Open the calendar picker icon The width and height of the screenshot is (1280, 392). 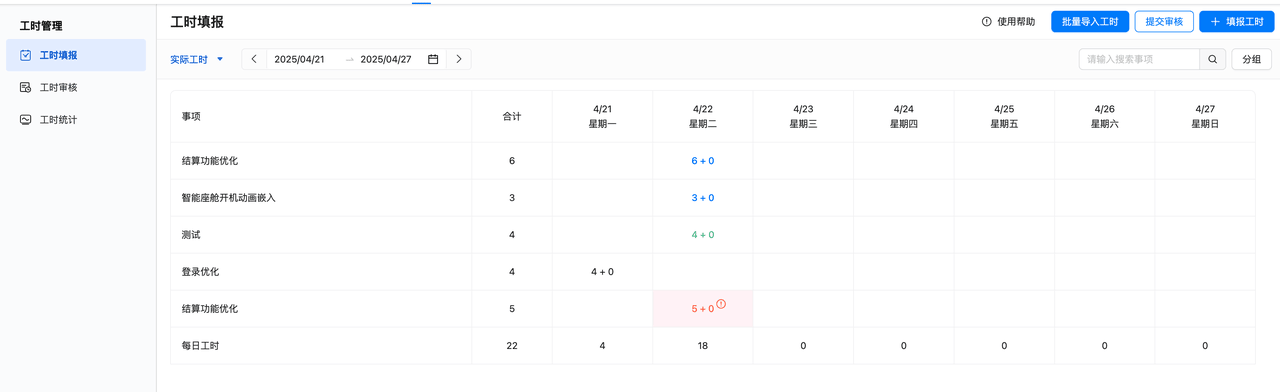click(433, 60)
